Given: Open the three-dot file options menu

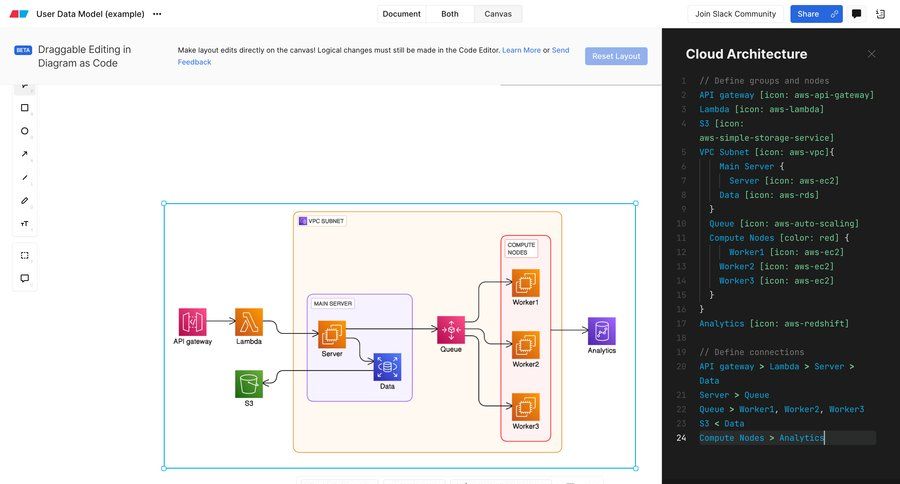Looking at the screenshot, I should pyautogui.click(x=157, y=14).
